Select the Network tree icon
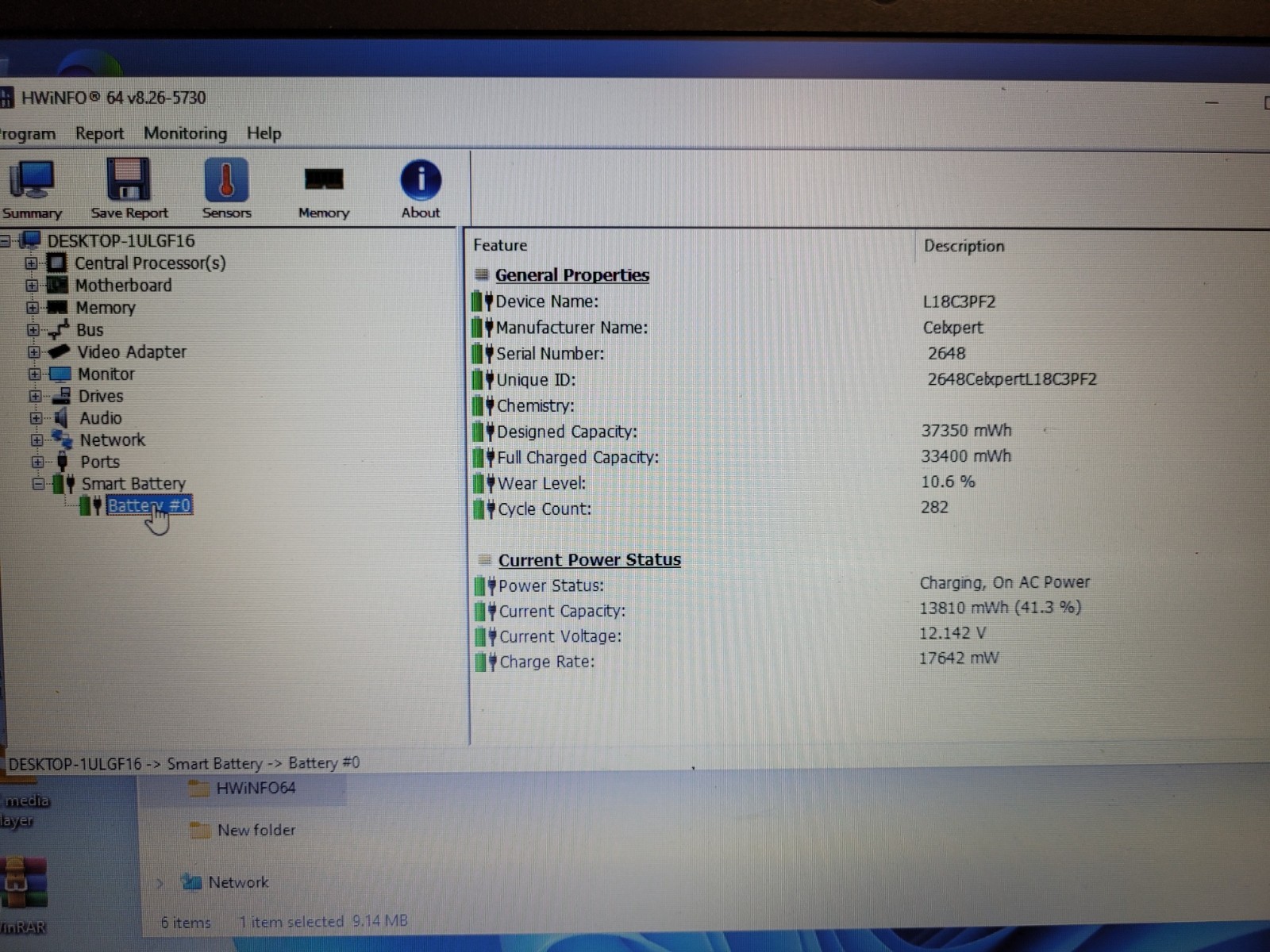This screenshot has width=1270, height=952. tap(63, 440)
